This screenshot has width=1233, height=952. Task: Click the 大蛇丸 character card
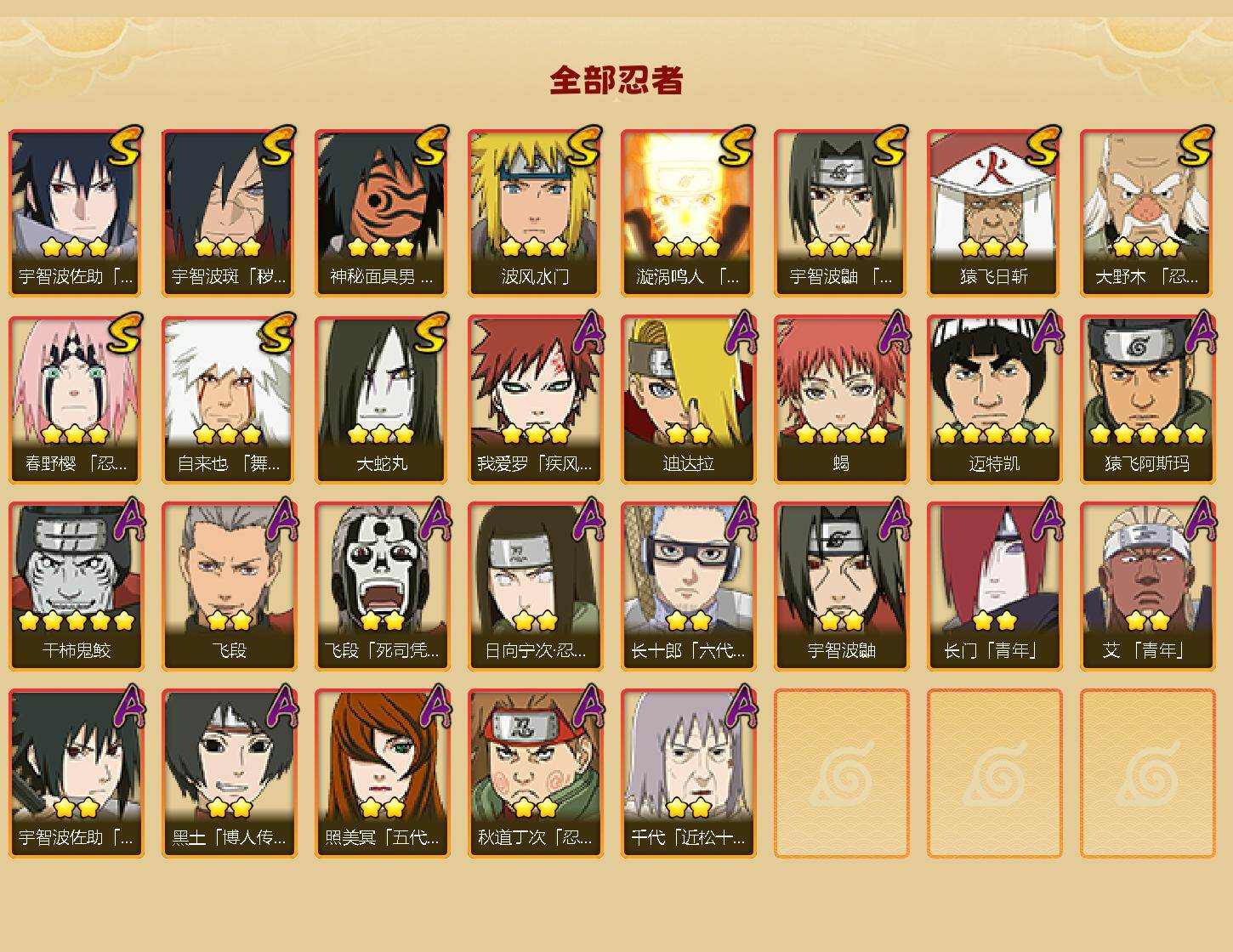click(382, 399)
